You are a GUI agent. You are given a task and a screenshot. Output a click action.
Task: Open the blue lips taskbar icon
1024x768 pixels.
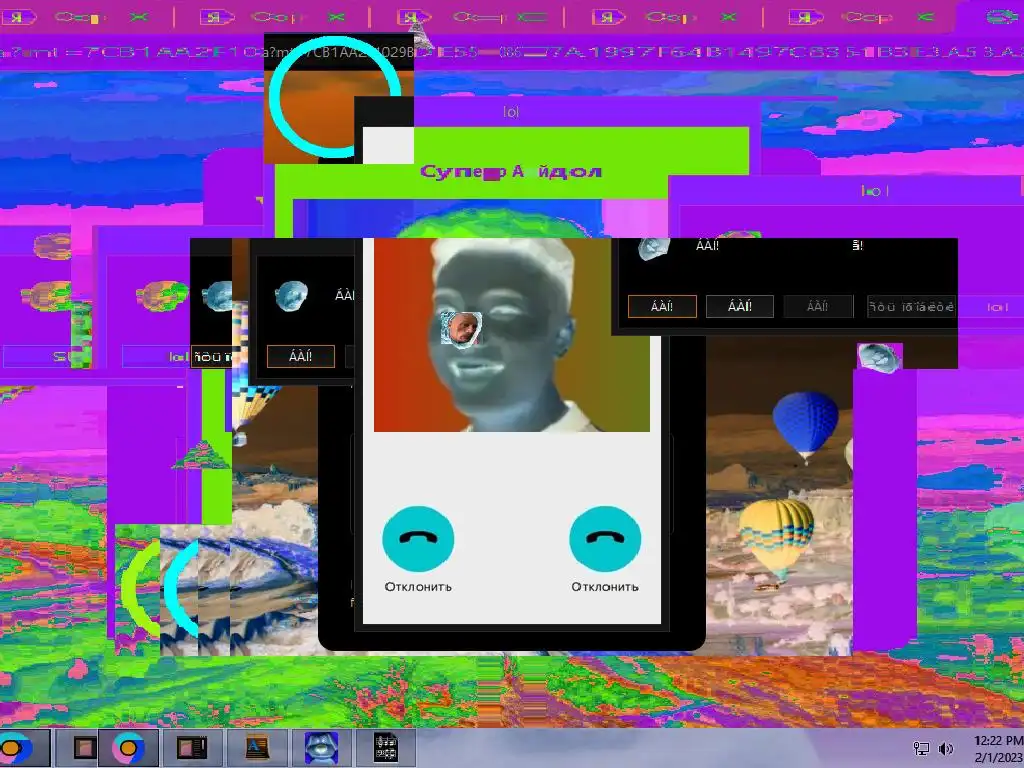tap(321, 747)
